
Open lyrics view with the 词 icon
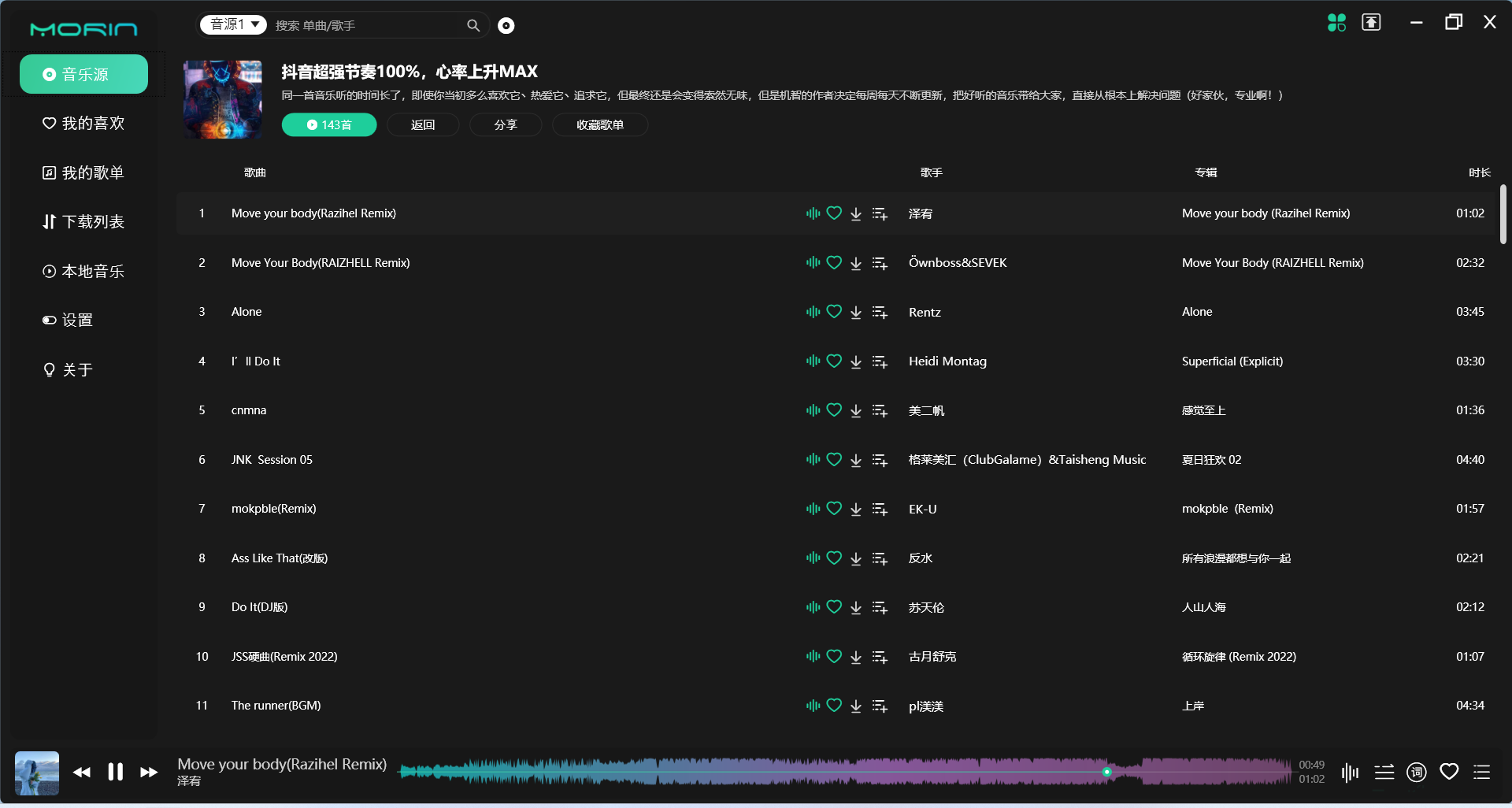(x=1416, y=773)
